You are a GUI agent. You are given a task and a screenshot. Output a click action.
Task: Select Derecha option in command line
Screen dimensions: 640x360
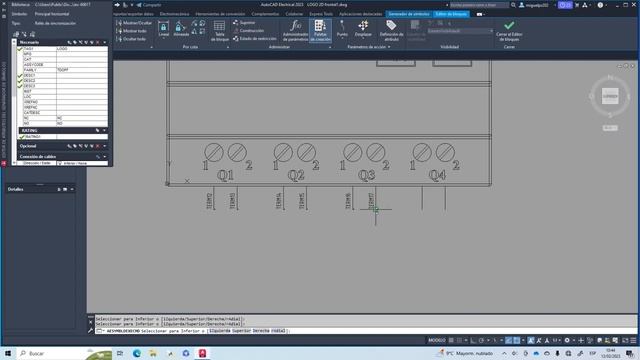(x=260, y=331)
